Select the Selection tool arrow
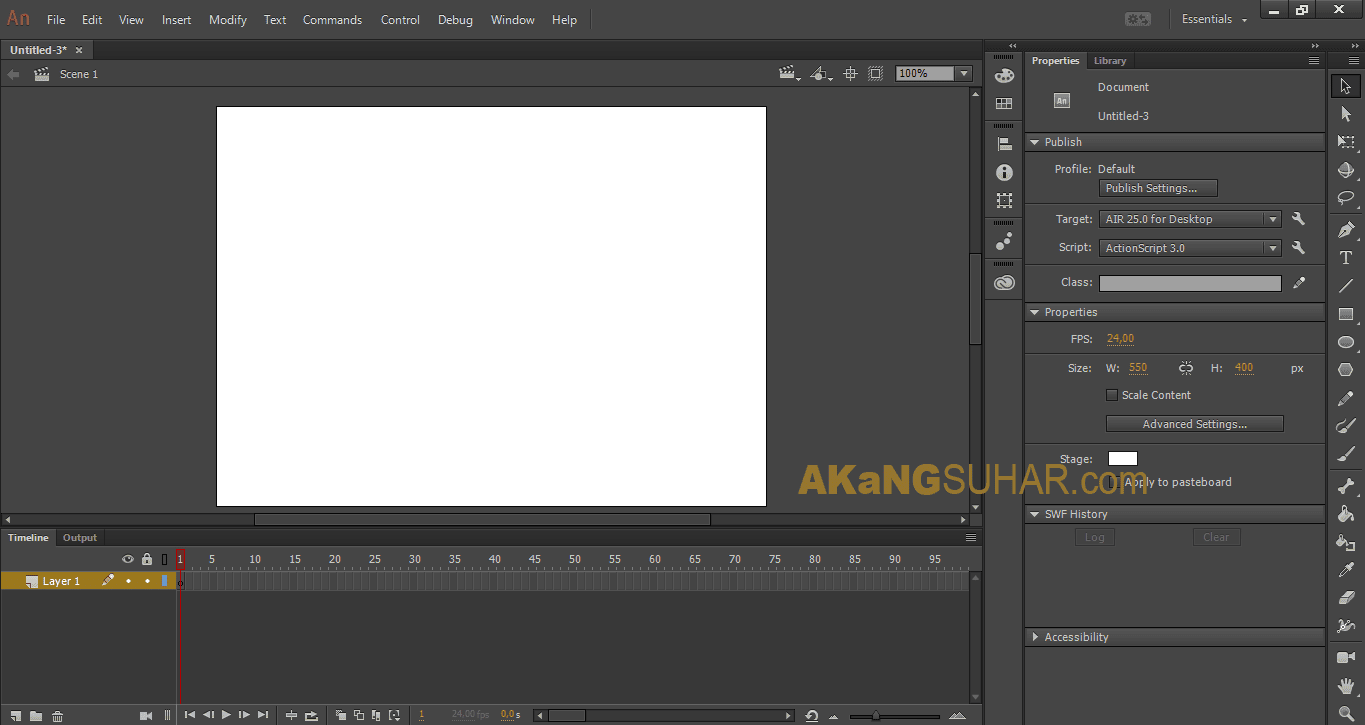The width and height of the screenshot is (1365, 725). (x=1346, y=86)
